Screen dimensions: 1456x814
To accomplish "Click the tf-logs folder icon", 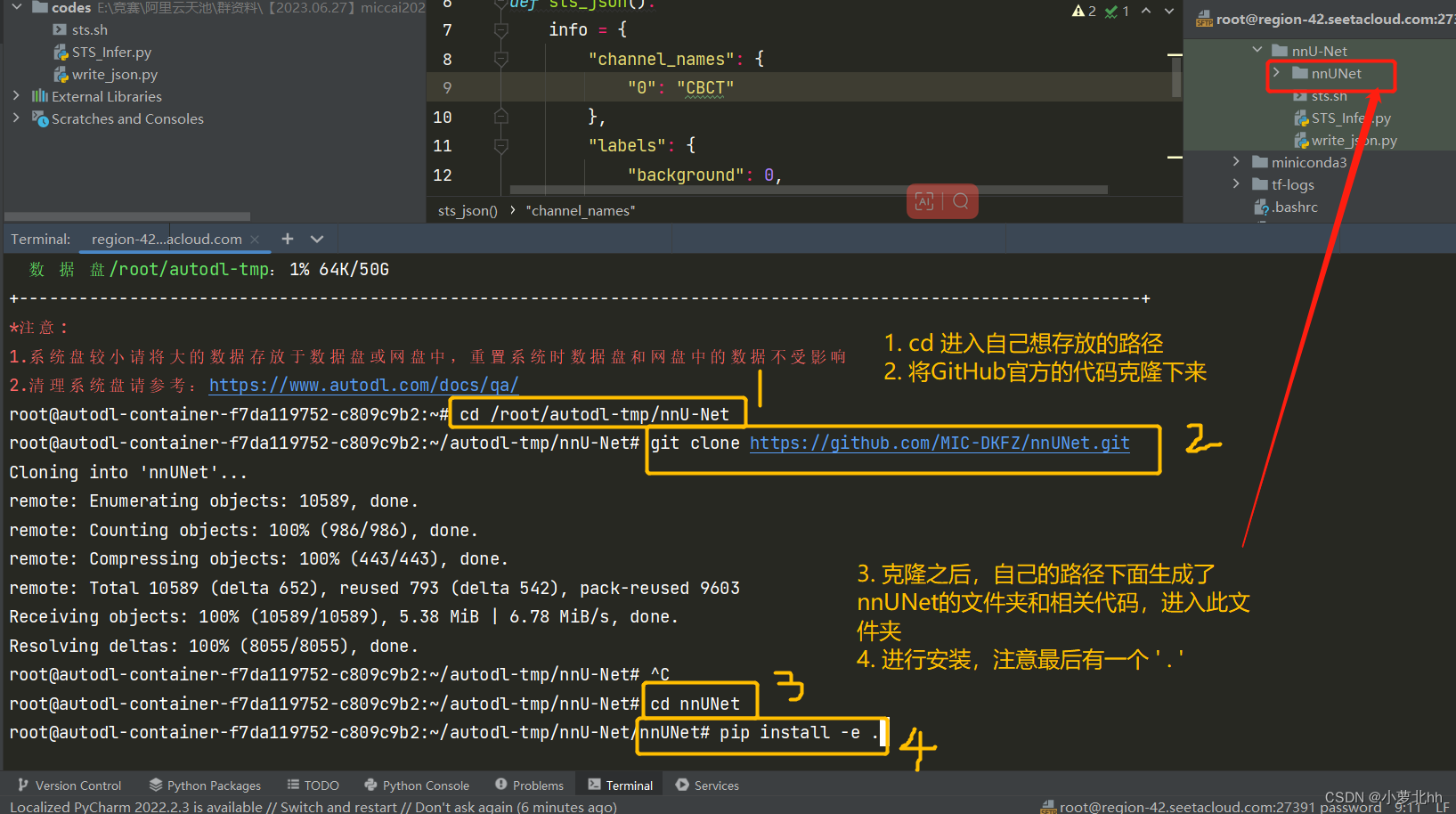I will 1260,184.
